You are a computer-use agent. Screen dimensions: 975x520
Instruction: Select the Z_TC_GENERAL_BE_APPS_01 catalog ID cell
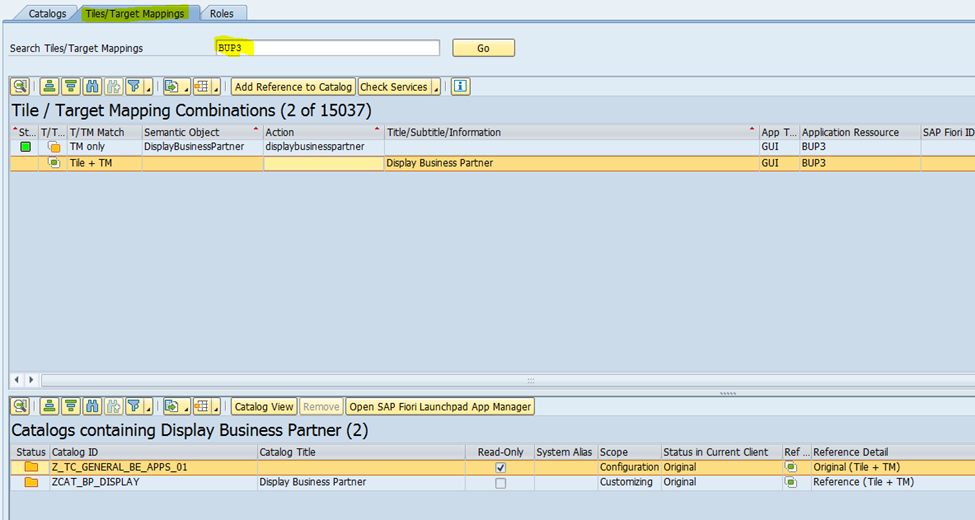point(154,467)
